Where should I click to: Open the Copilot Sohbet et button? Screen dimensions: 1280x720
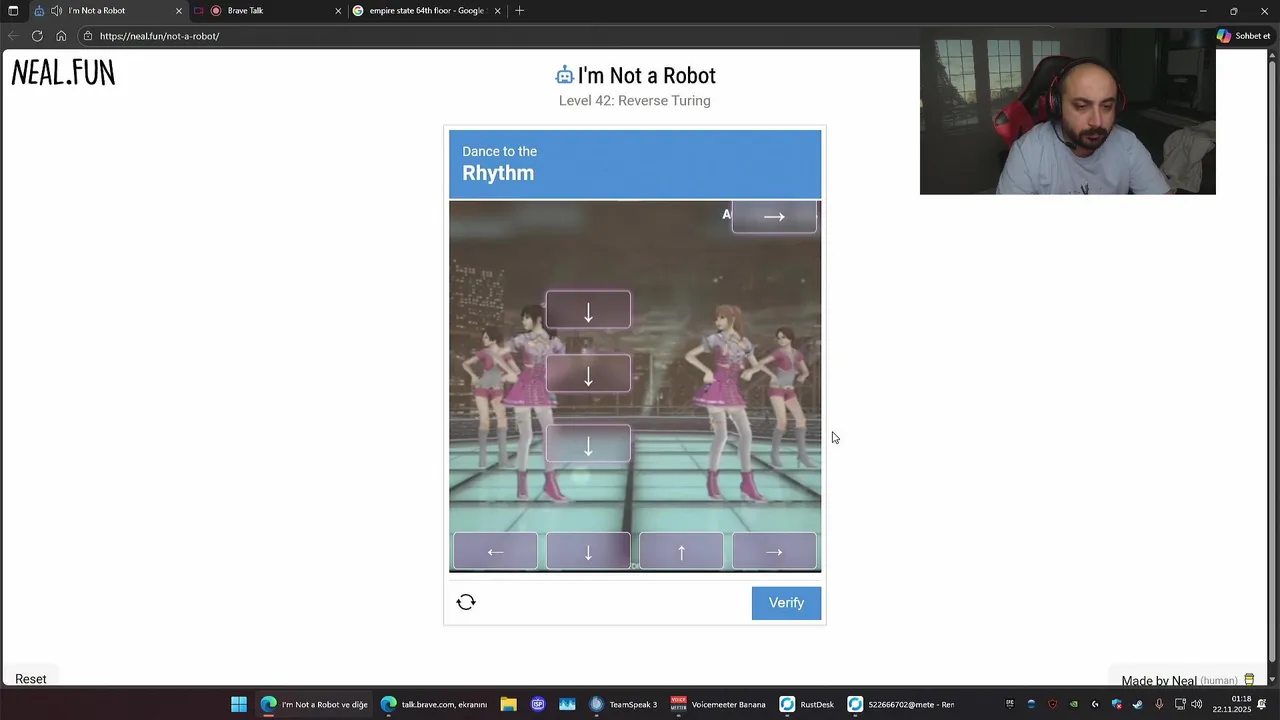[1243, 36]
